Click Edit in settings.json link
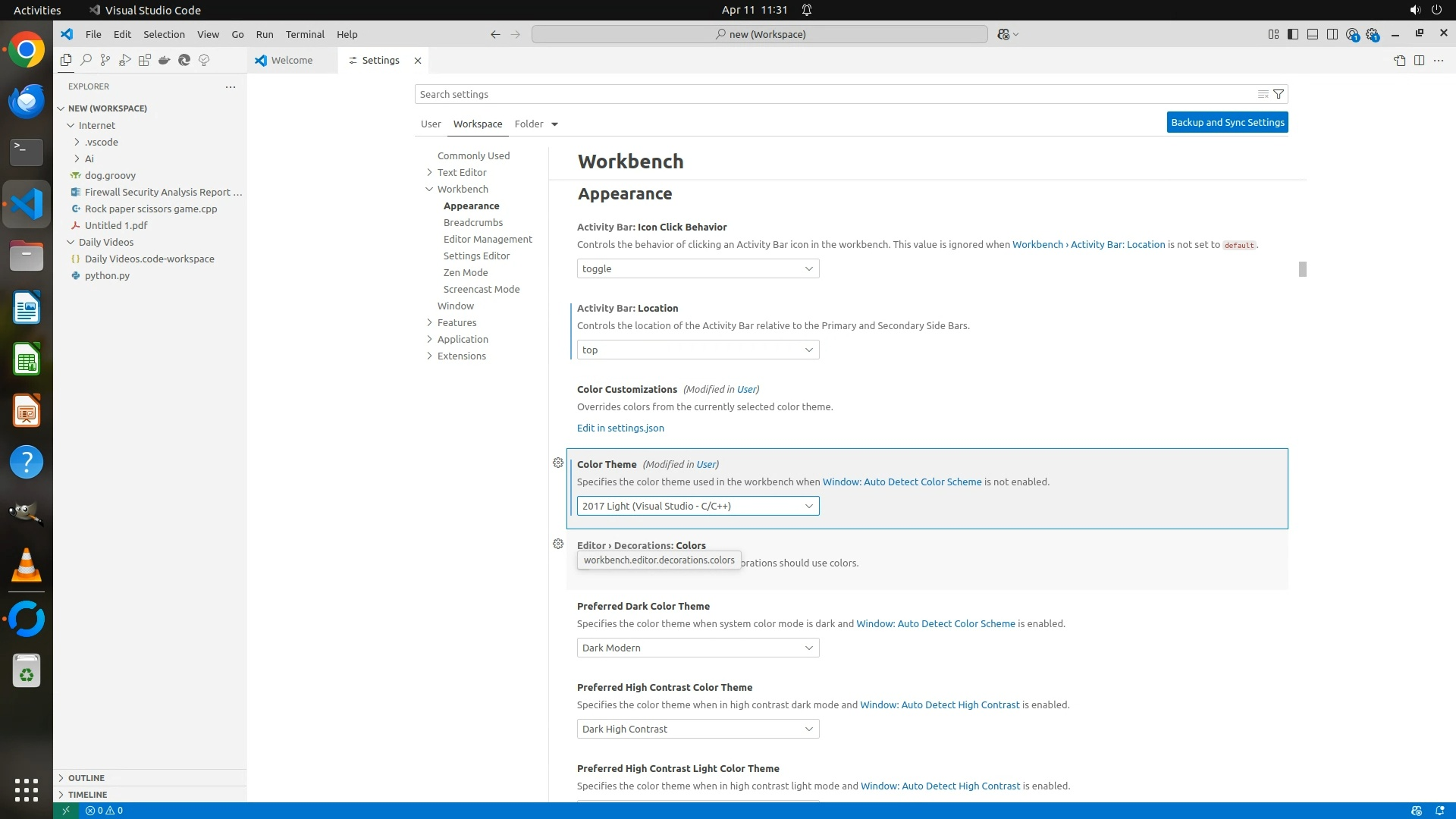 tap(620, 428)
